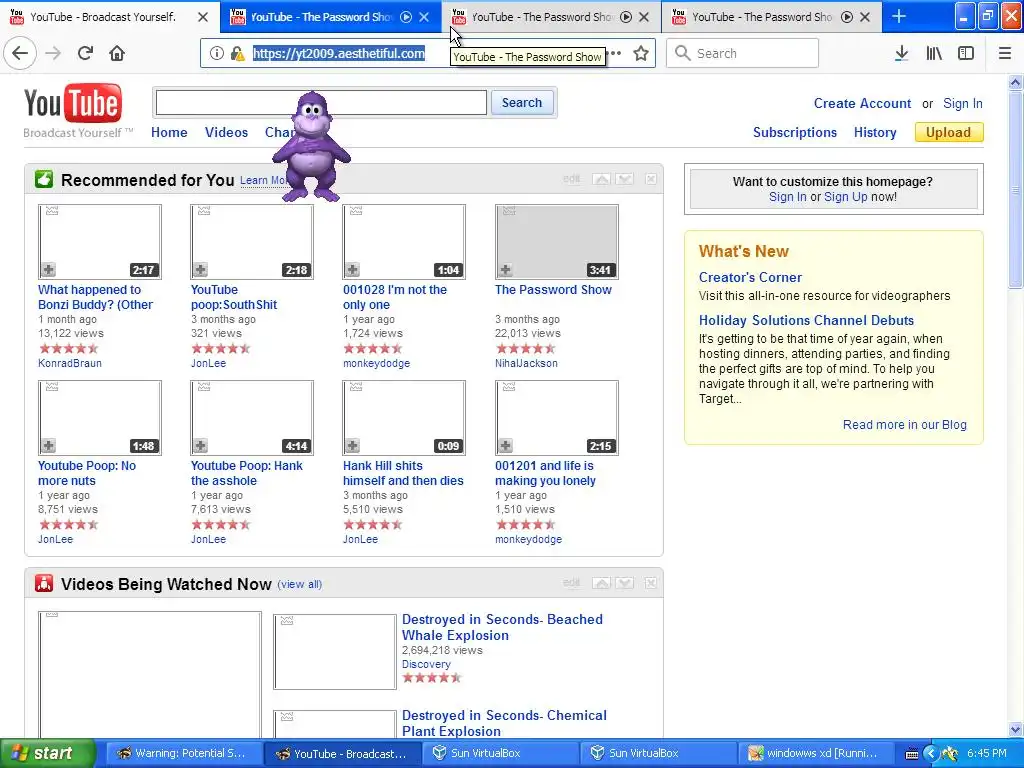Open thumbnail of 'YouTube poop: SouthShit'
Viewport: 1024px width, 768px height.
tap(252, 242)
